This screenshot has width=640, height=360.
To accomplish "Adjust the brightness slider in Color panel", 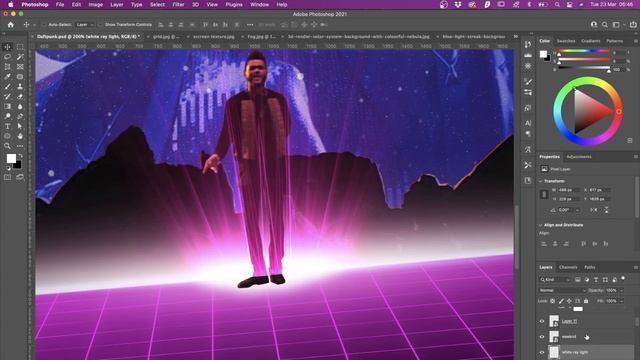I will click(x=583, y=69).
